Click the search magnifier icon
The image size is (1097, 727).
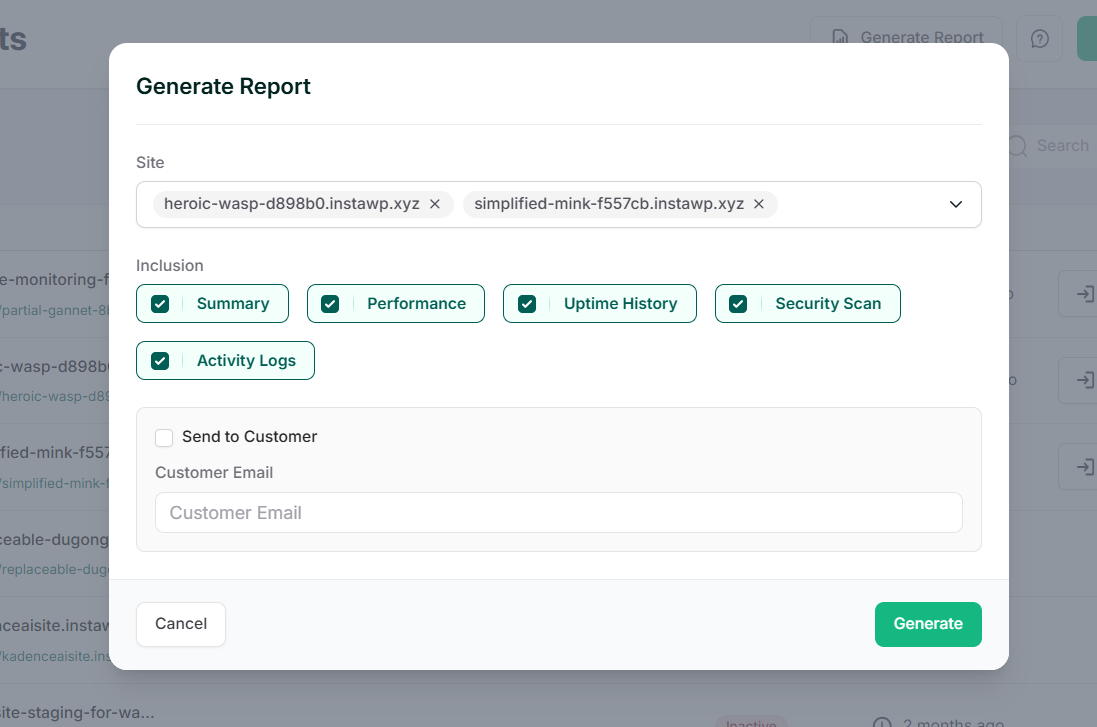point(1017,146)
